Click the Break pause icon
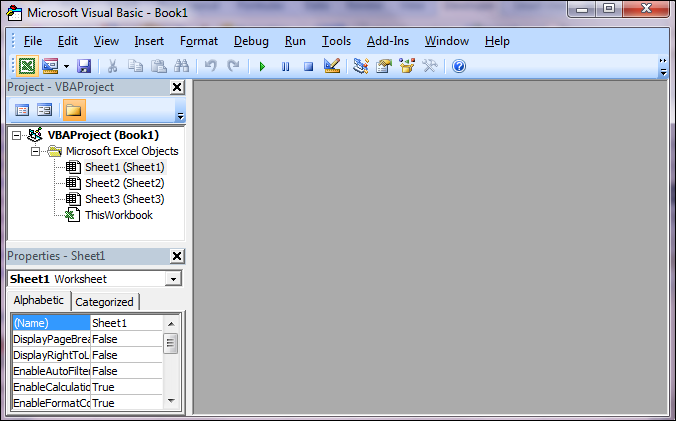 tap(285, 66)
